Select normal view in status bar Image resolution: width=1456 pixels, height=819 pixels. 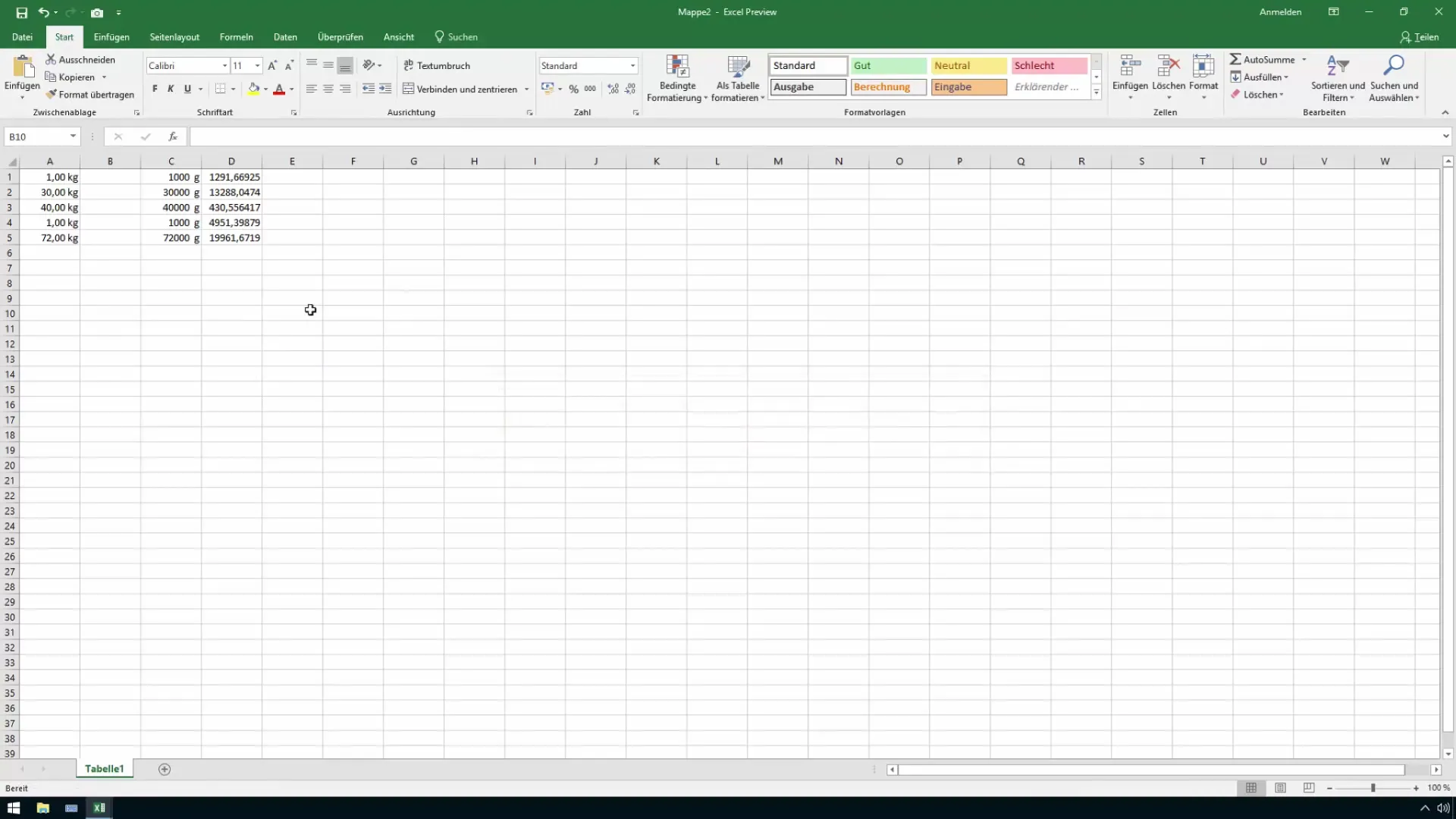[1251, 789]
